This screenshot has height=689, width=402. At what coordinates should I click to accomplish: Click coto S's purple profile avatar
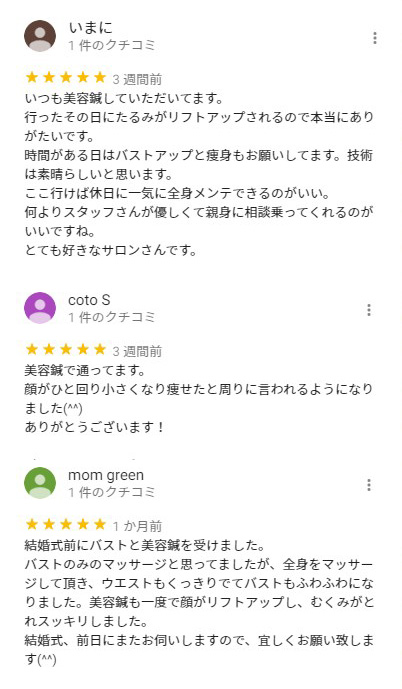click(x=40, y=308)
